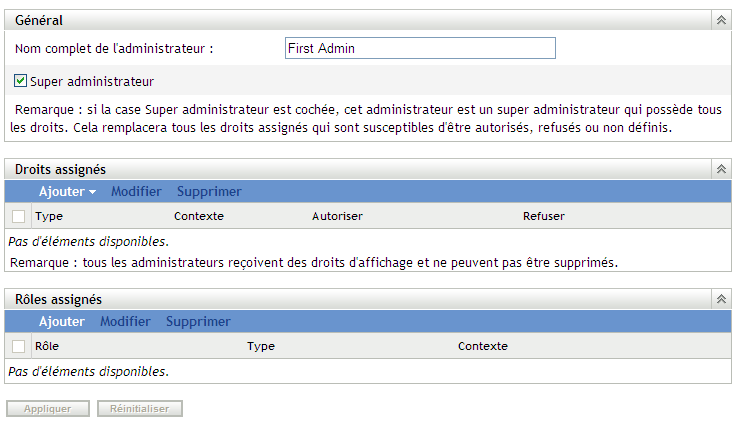741x424 pixels.
Task: Collapse the Droits assignés panel chevron
Action: pos(719,170)
